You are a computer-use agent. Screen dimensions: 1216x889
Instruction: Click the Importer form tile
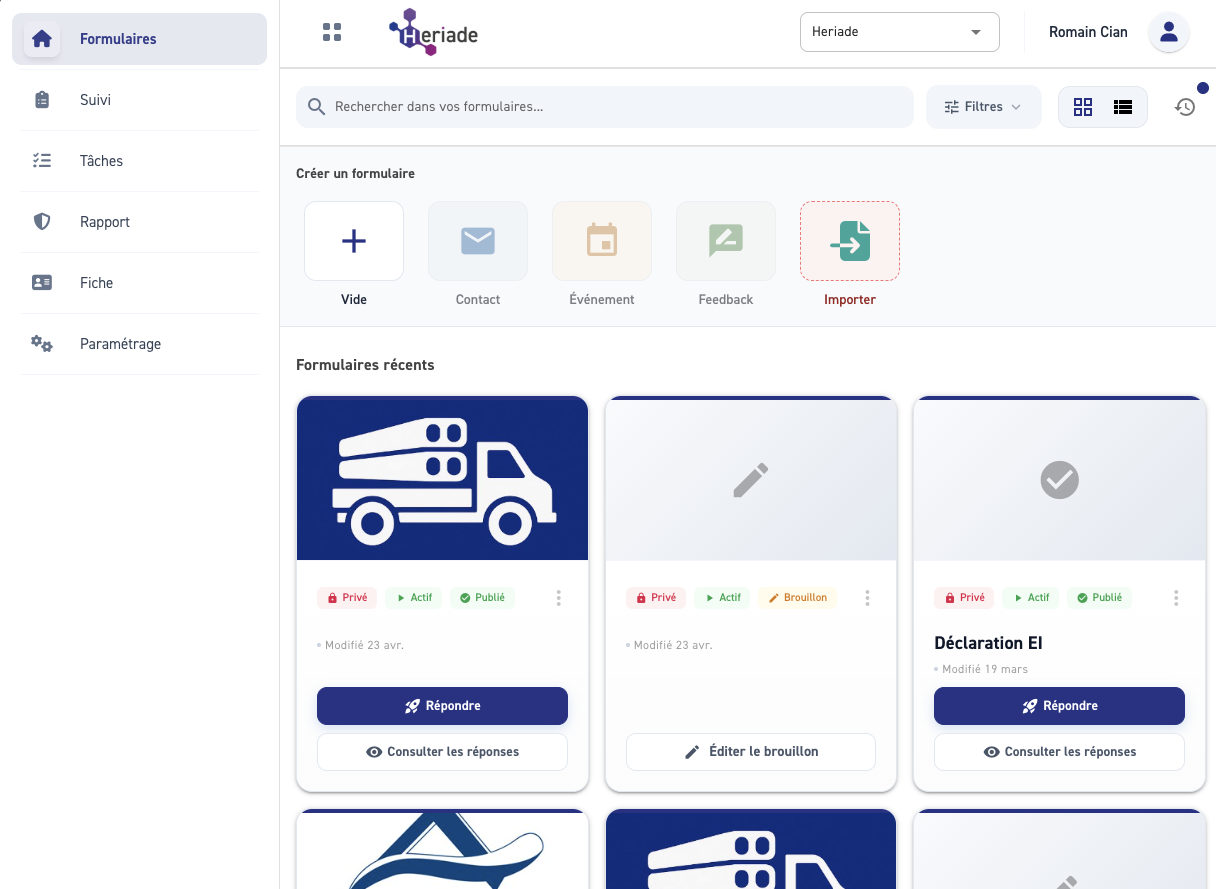pos(850,241)
